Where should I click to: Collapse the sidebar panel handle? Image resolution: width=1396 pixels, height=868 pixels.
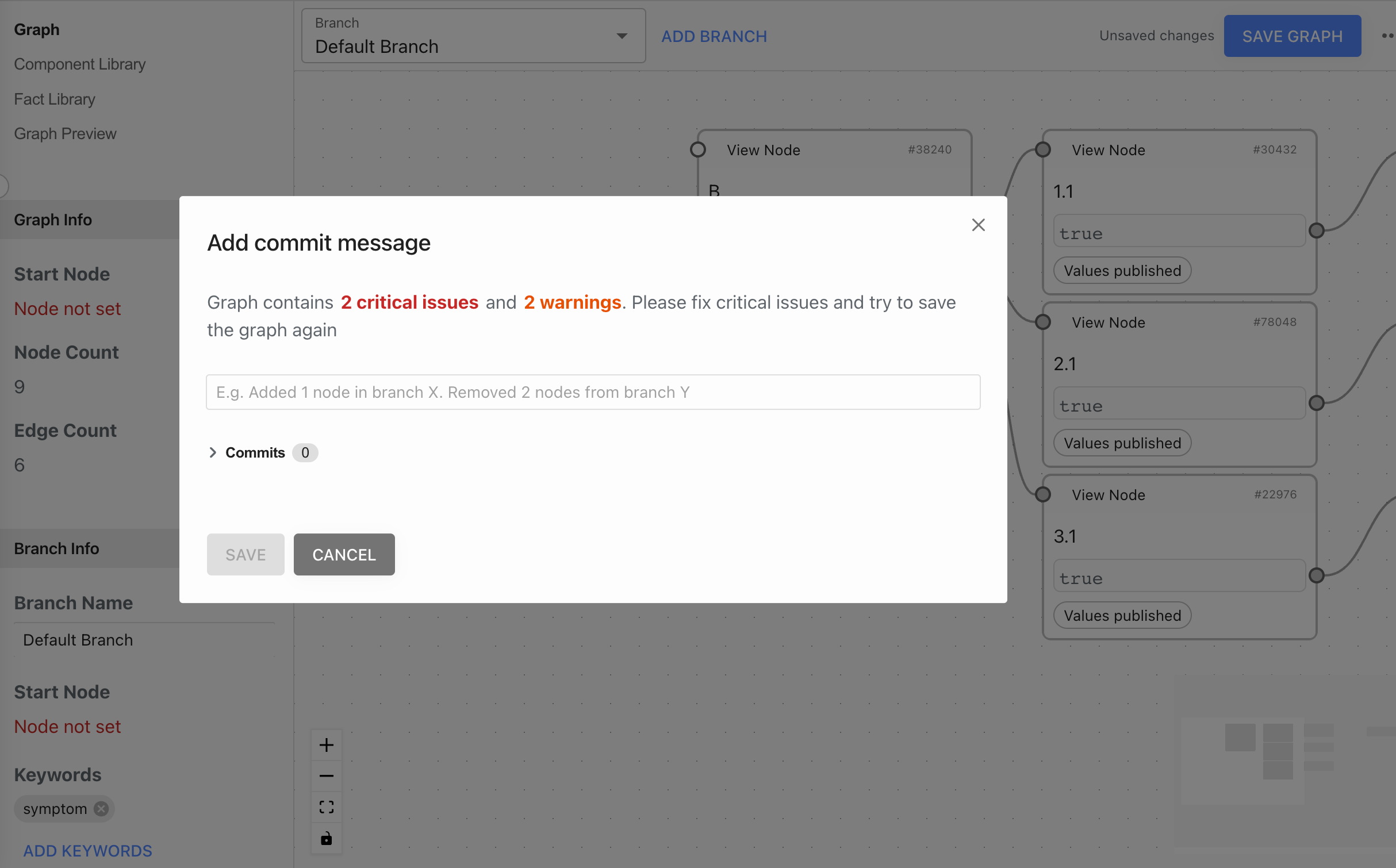3,186
